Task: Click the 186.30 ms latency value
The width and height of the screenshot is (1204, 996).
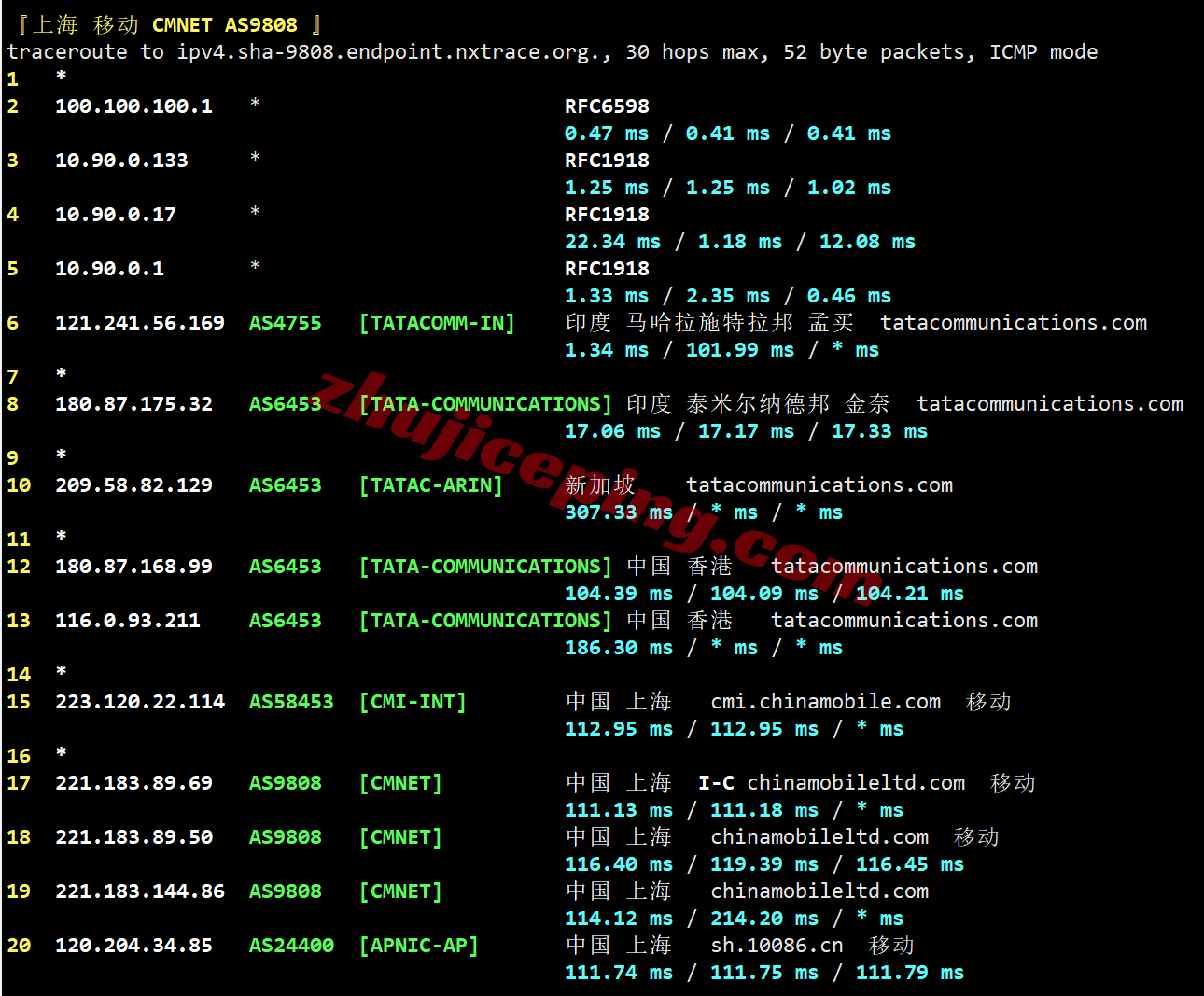Action: point(619,648)
